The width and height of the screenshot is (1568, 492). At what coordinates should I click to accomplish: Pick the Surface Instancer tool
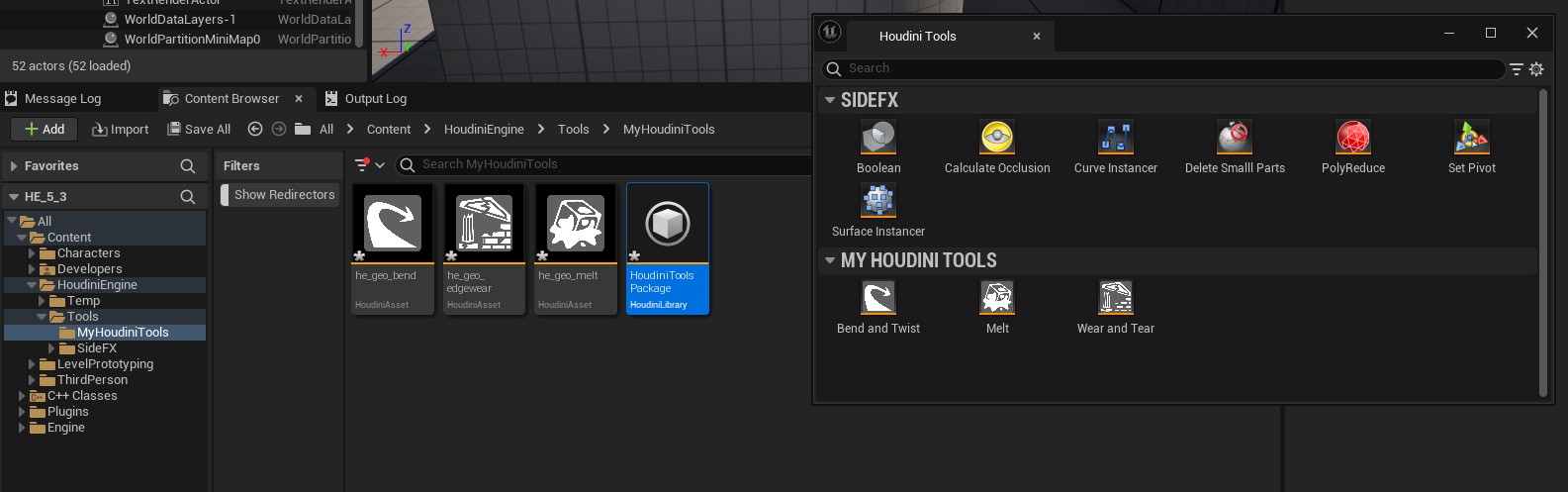click(x=877, y=202)
